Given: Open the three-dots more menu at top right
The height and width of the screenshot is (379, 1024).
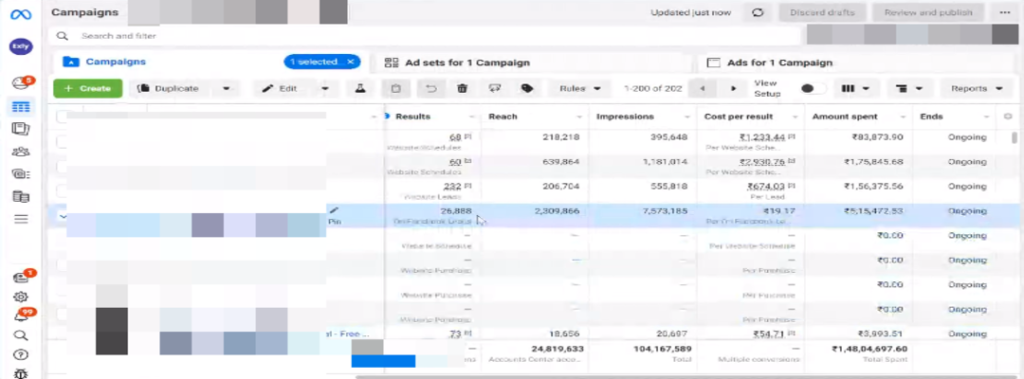Looking at the screenshot, I should click(x=1004, y=12).
